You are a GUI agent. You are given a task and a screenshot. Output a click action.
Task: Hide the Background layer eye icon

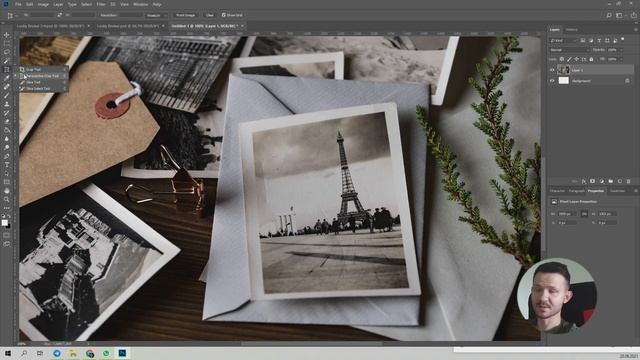pyautogui.click(x=552, y=81)
